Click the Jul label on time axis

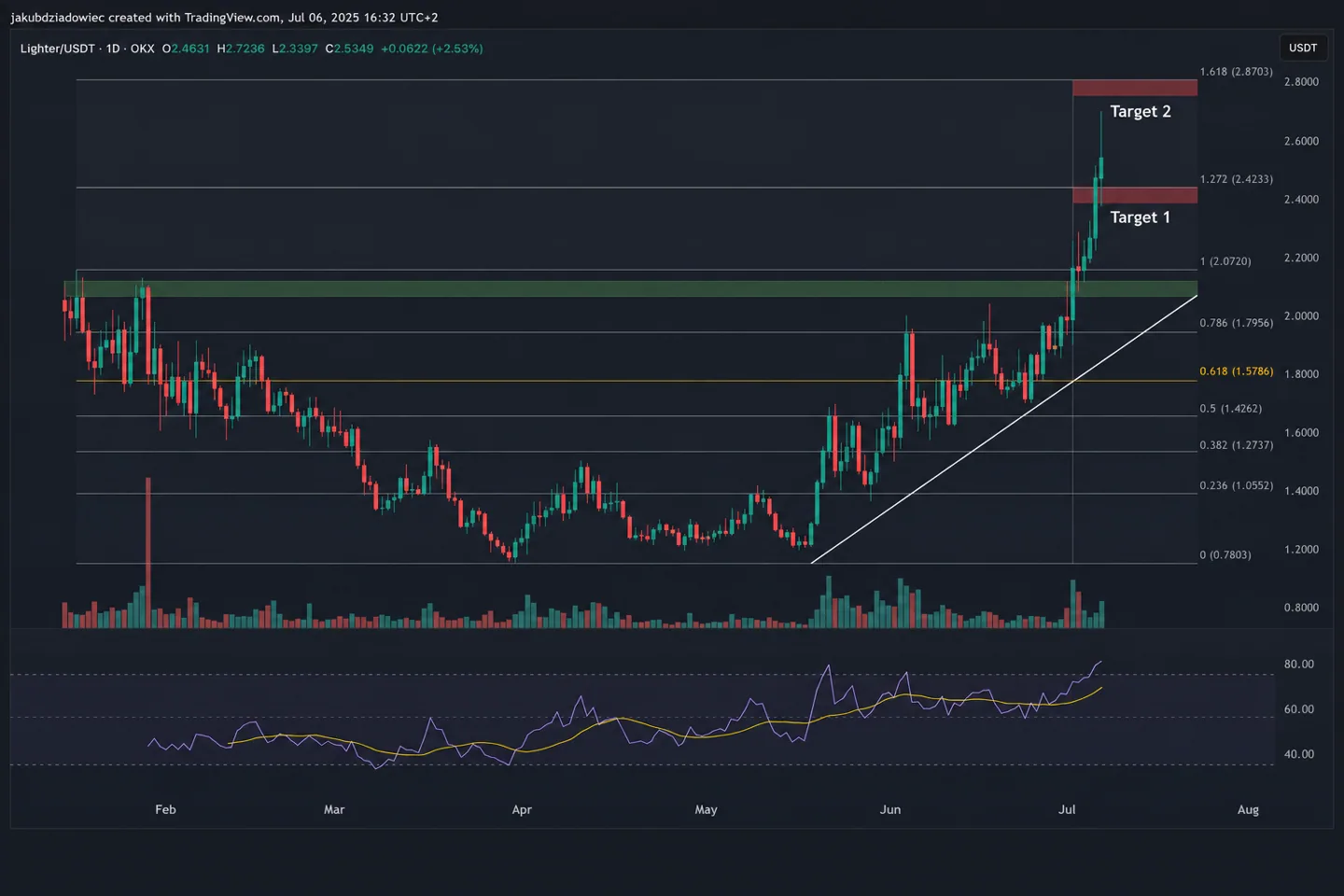click(1067, 810)
